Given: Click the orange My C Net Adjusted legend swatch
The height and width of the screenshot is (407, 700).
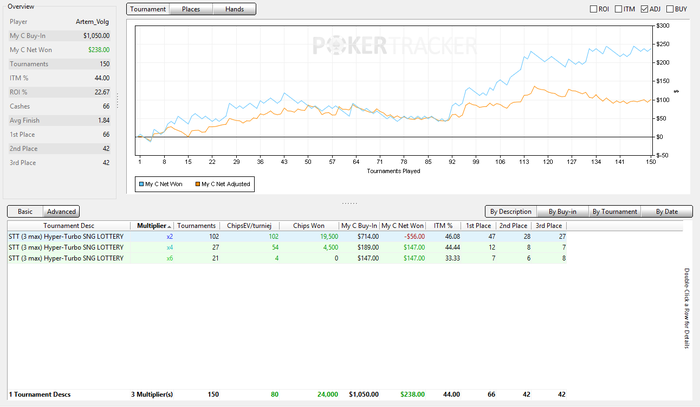Looking at the screenshot, I should click(197, 184).
